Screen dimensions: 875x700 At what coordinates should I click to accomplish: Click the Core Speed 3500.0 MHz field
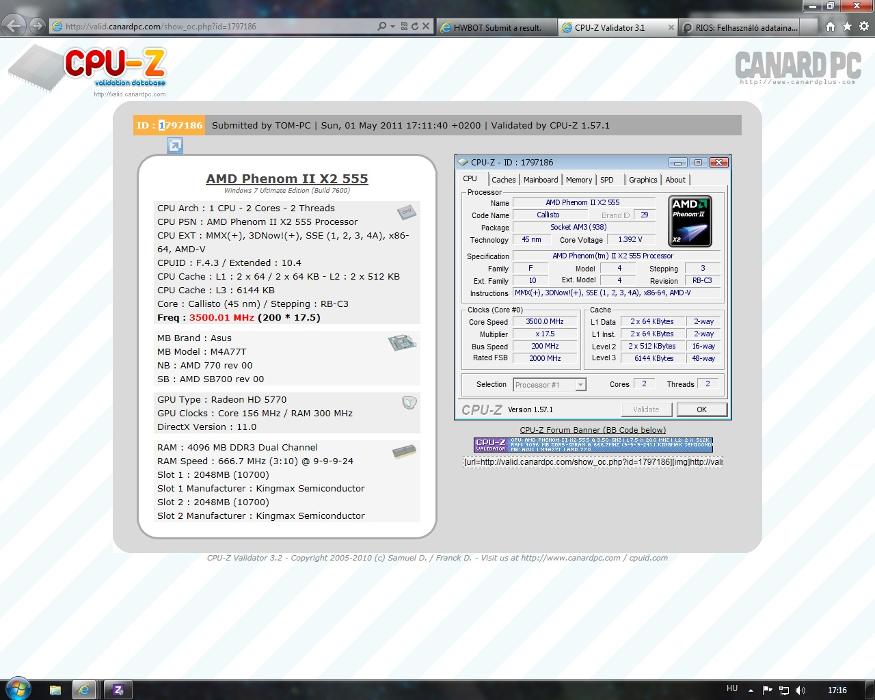coord(544,322)
